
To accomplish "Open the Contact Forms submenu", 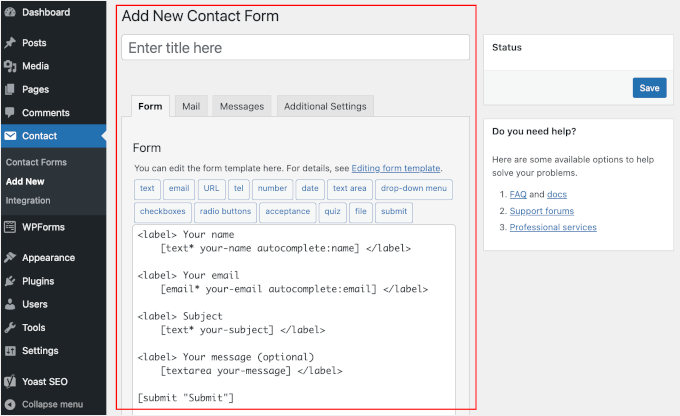I will click(36, 162).
